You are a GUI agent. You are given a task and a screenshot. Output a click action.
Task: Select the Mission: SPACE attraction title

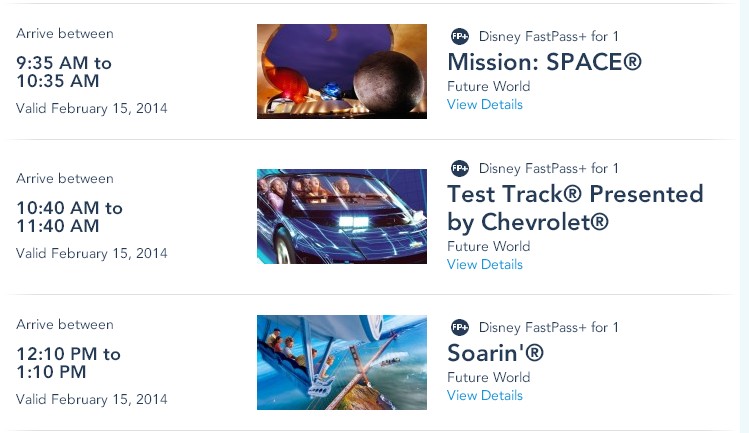pyautogui.click(x=544, y=63)
